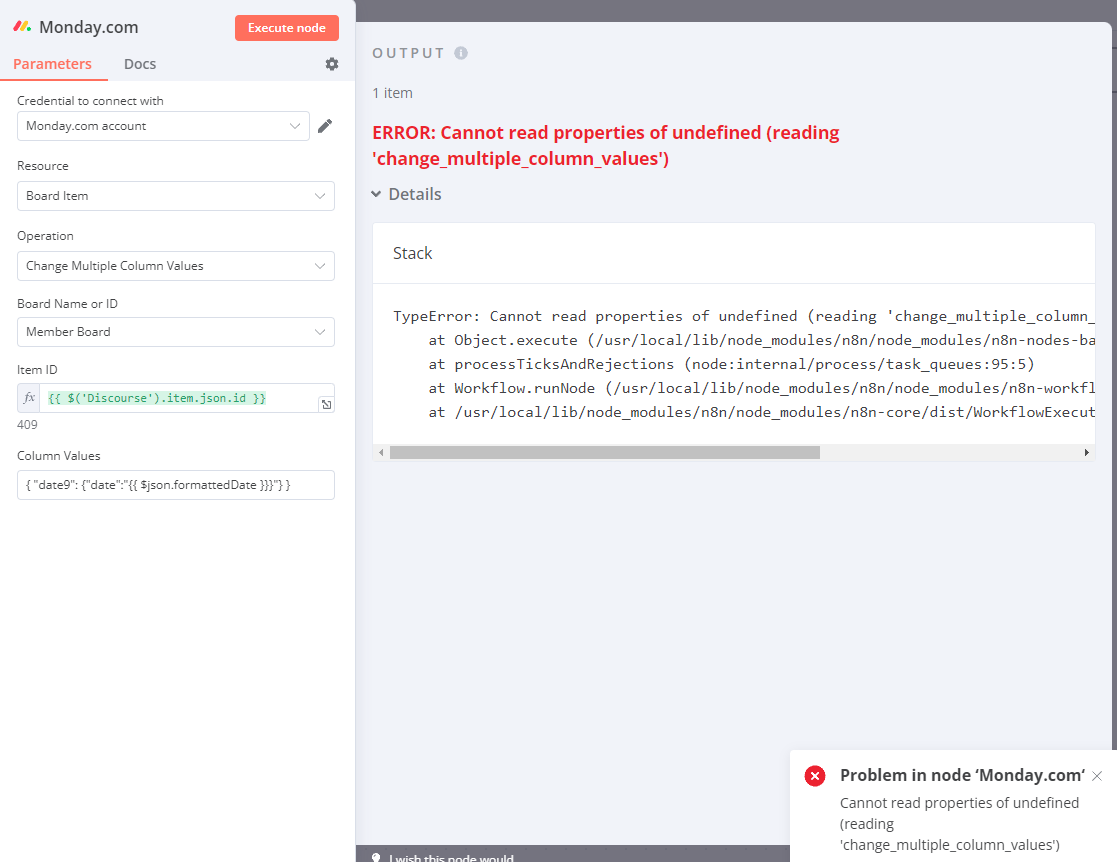Click the Monday.com logo icon
This screenshot has height=862, width=1117.
(x=21, y=26)
